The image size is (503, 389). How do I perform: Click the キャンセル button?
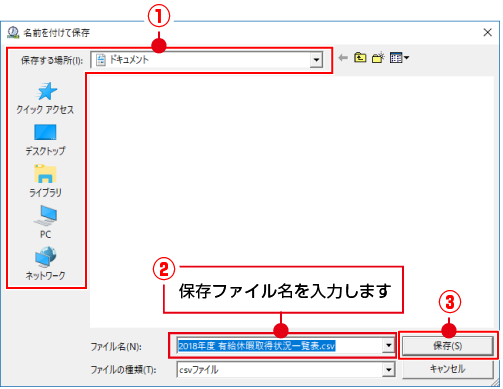pos(447,369)
